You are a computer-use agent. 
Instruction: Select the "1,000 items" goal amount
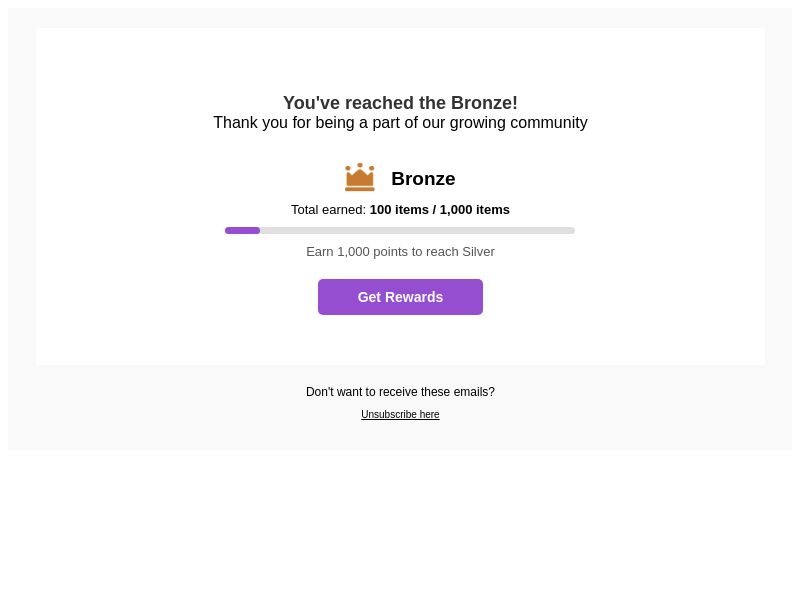[x=474, y=210]
